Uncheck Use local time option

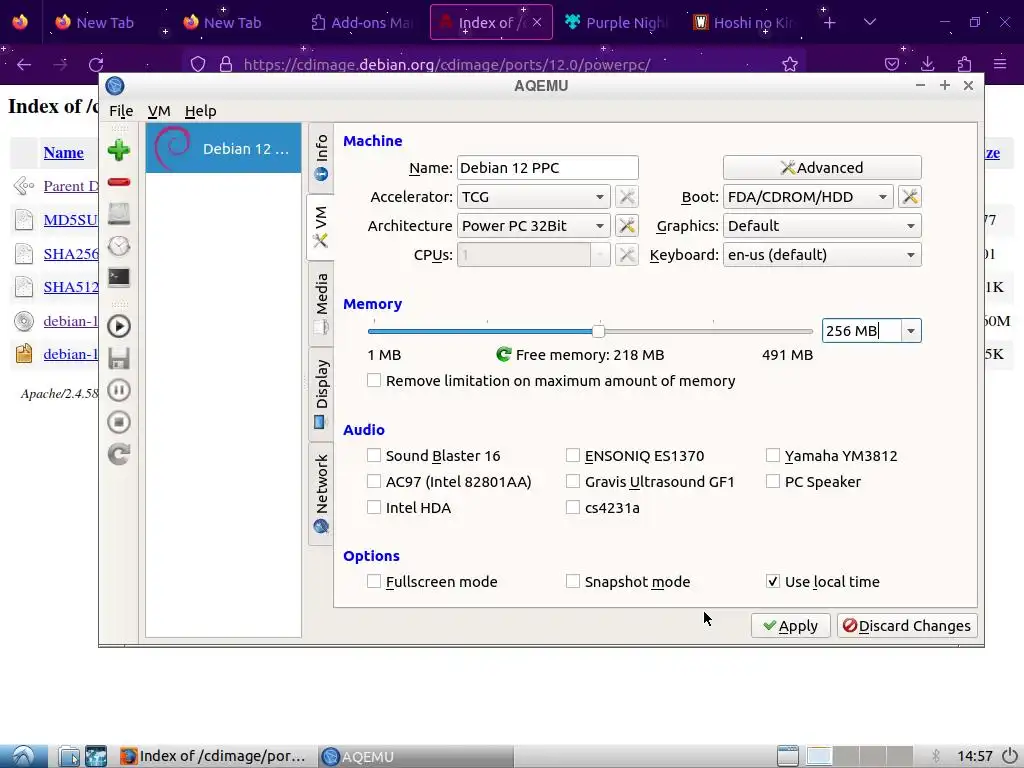tap(773, 581)
